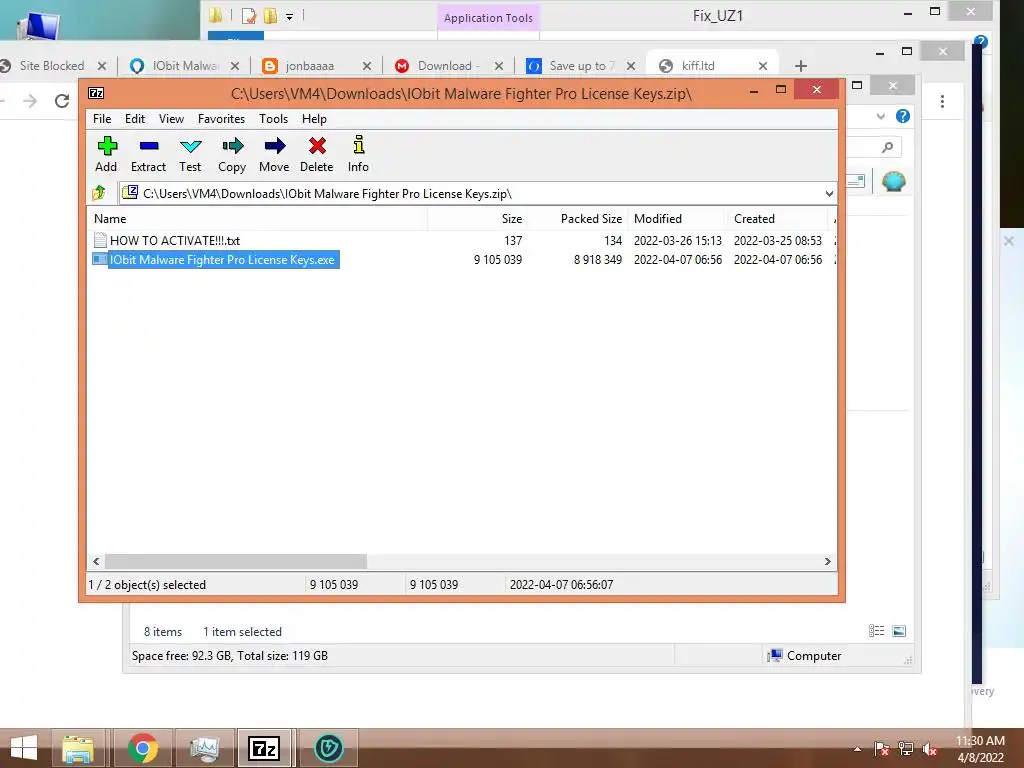The height and width of the screenshot is (768, 1024).
Task: Open the Favorites menu
Action: pos(221,119)
